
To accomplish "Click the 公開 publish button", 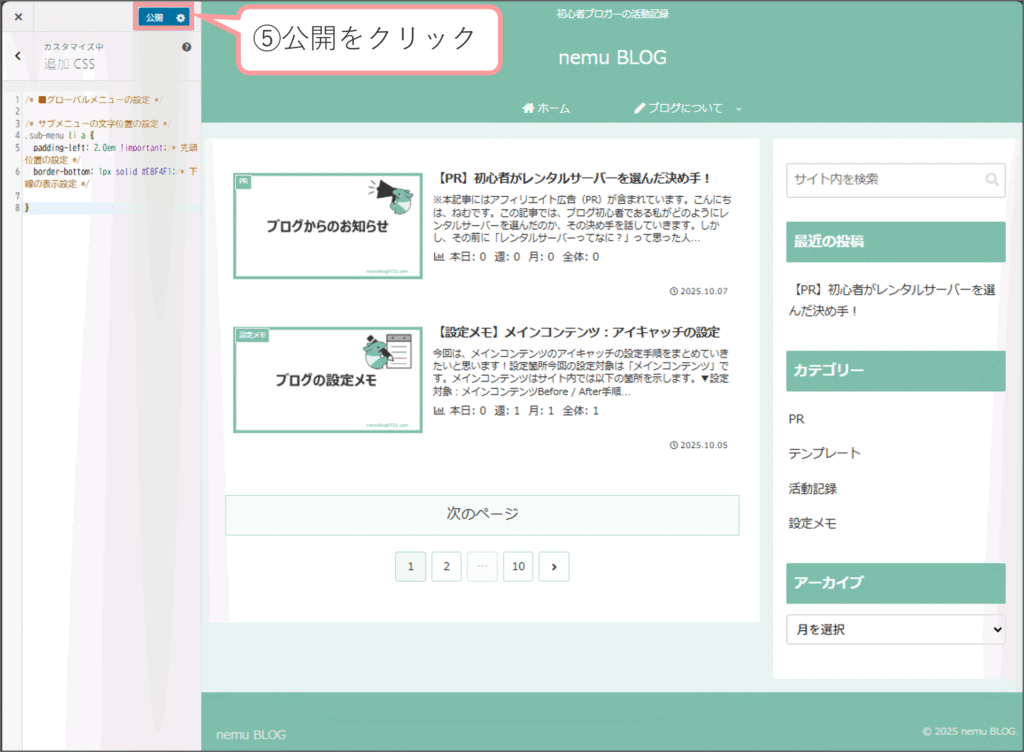I will [154, 18].
